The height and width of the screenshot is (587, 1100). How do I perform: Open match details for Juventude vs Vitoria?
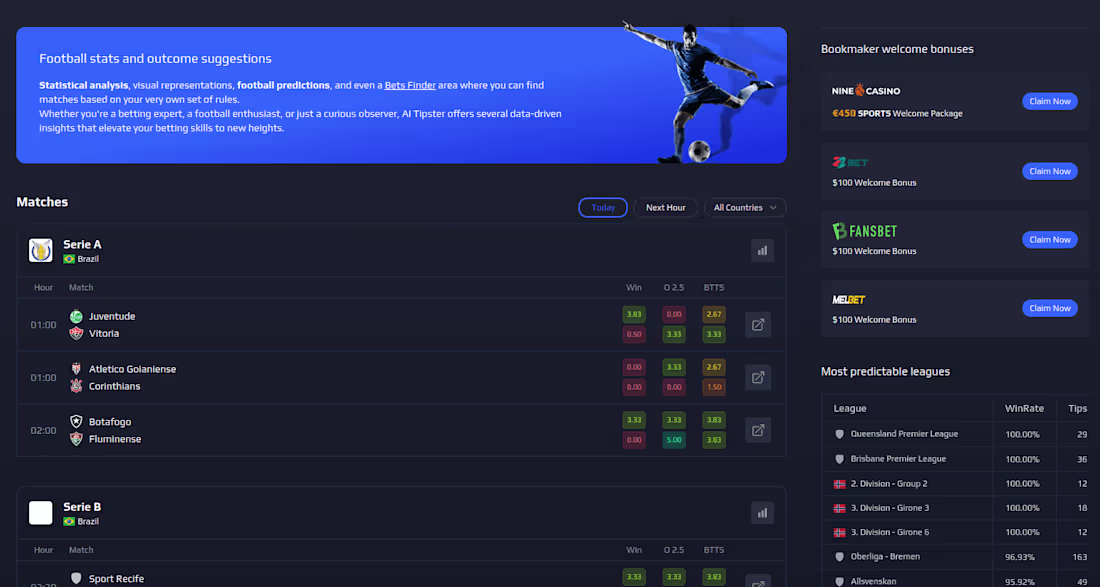tap(757, 324)
